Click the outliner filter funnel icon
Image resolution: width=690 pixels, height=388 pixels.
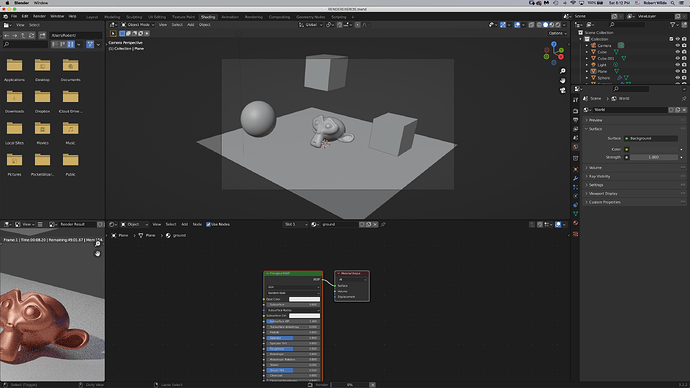pos(672,25)
